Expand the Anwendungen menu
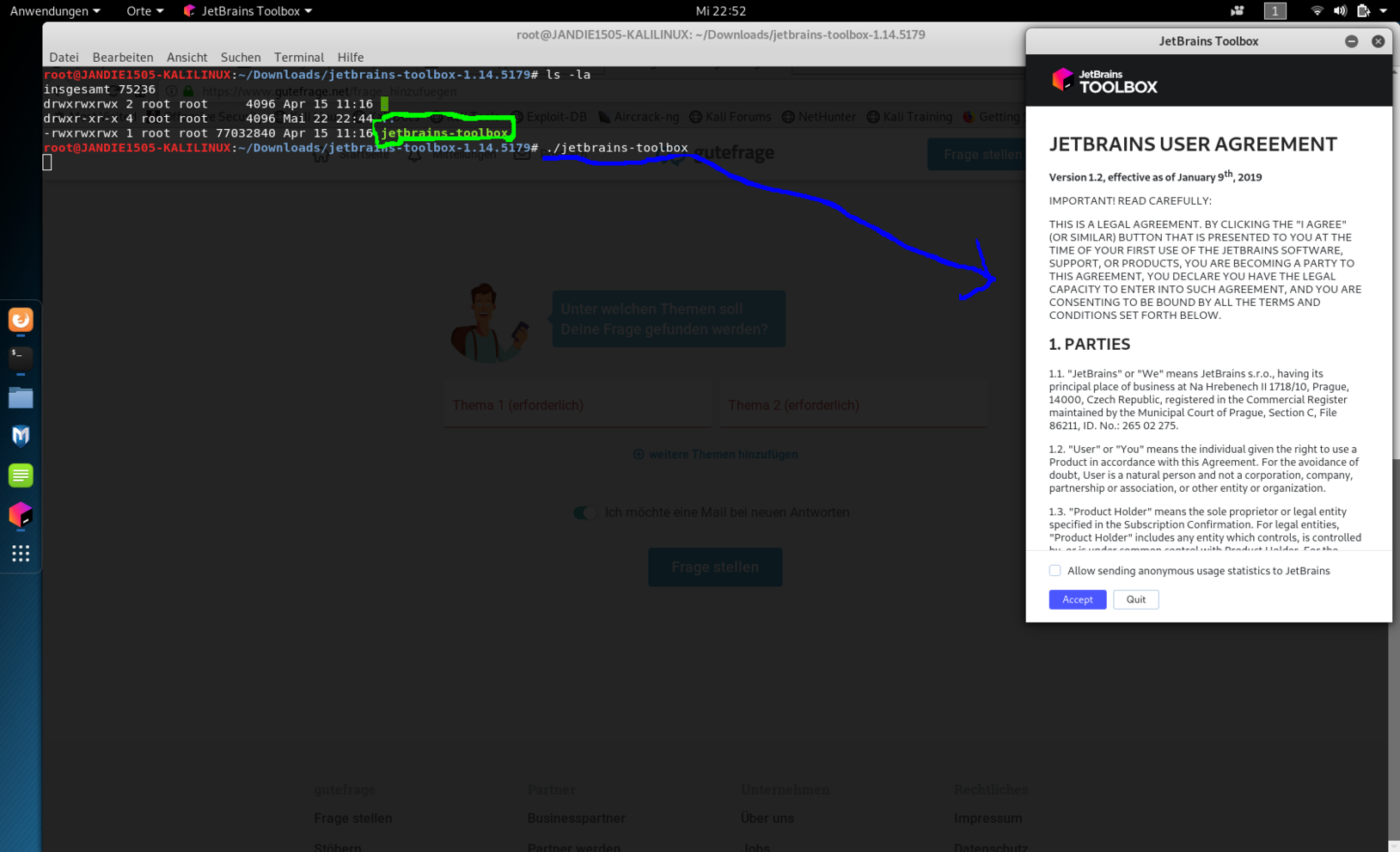The height and width of the screenshot is (852, 1400). tap(55, 11)
